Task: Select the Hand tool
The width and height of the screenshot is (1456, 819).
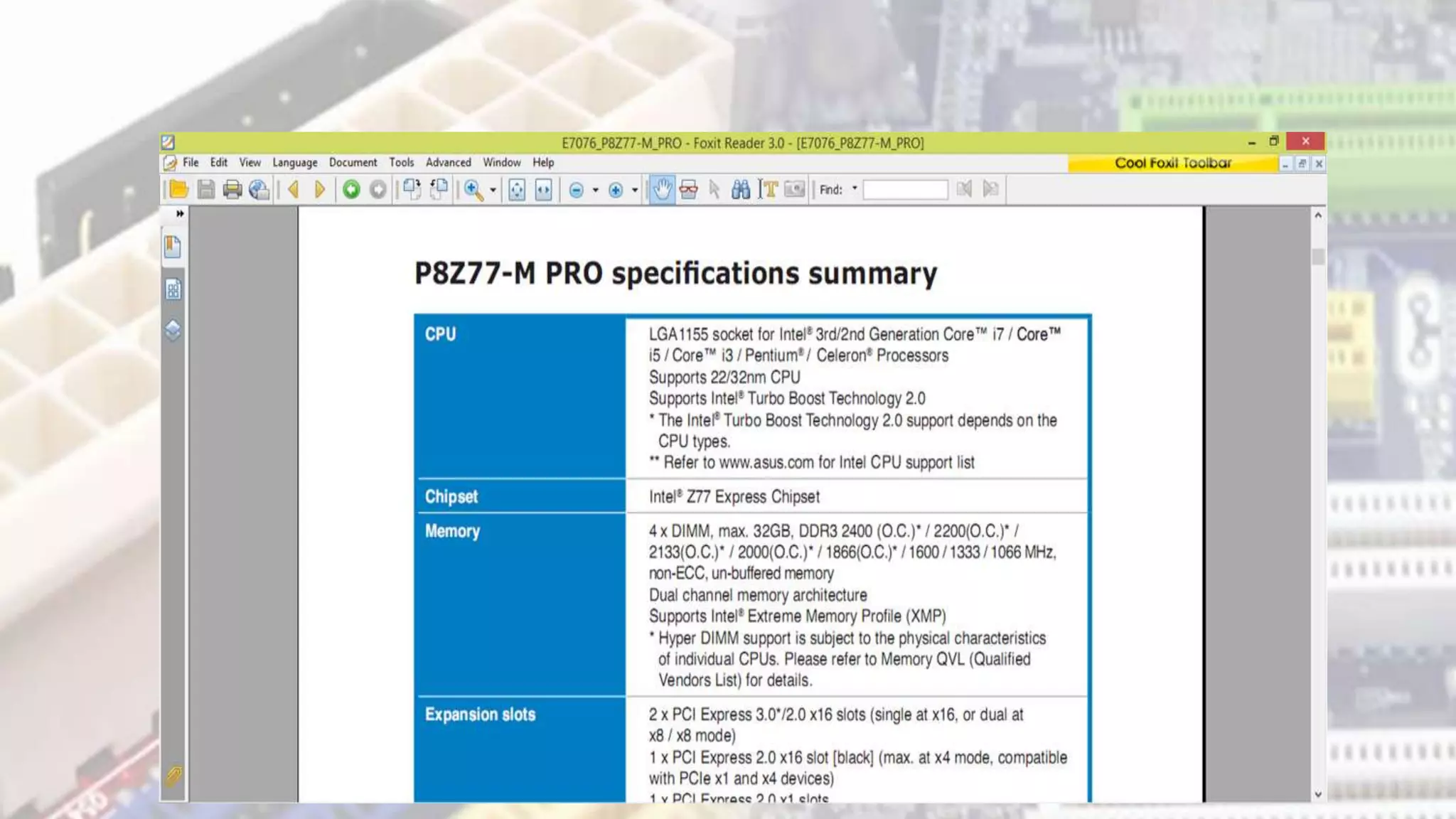Action: pos(662,190)
